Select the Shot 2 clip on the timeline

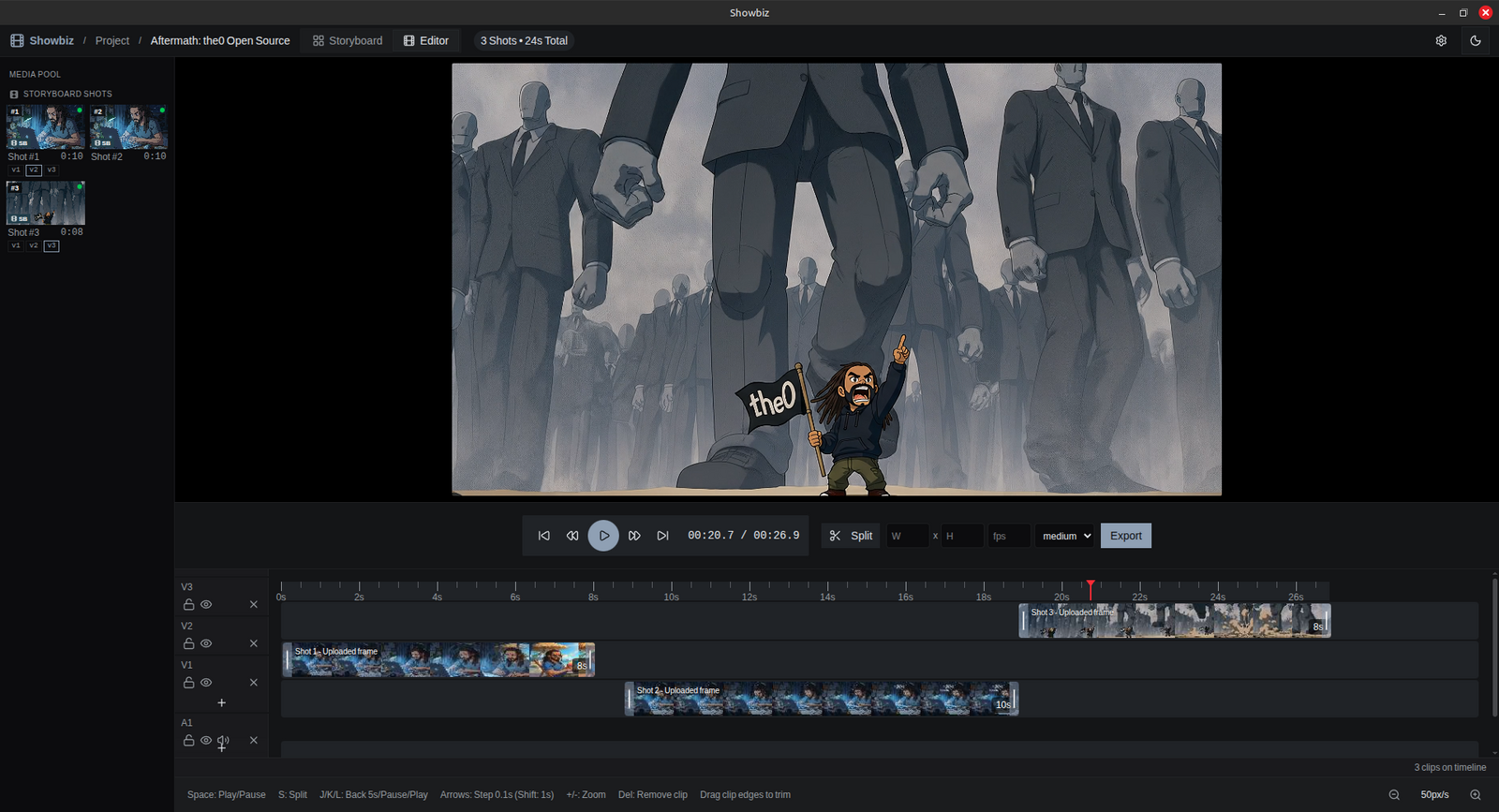[x=822, y=699]
